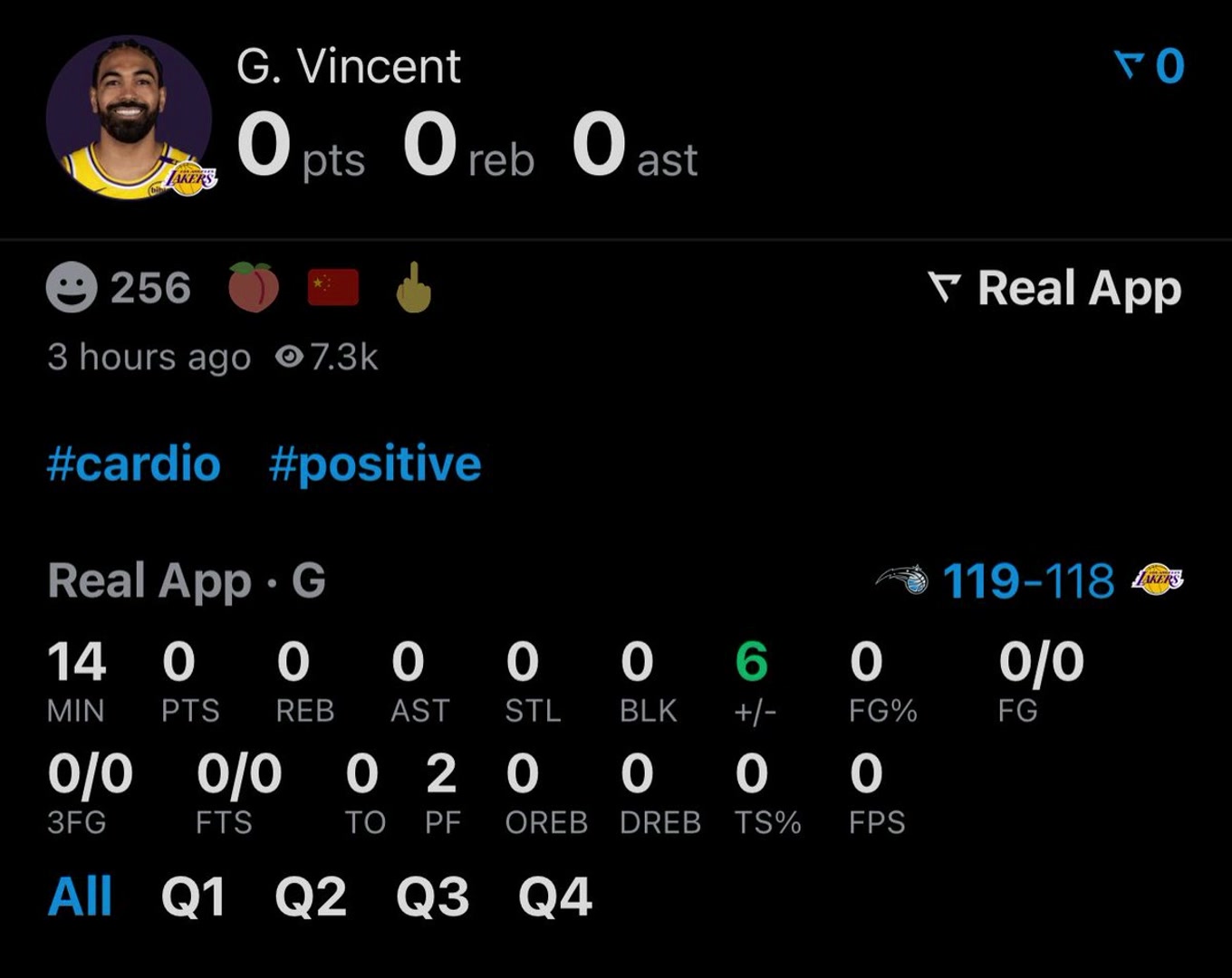The image size is (1232, 978).
Task: Tap the blue Real logo with score 0
Action: coord(1149,66)
